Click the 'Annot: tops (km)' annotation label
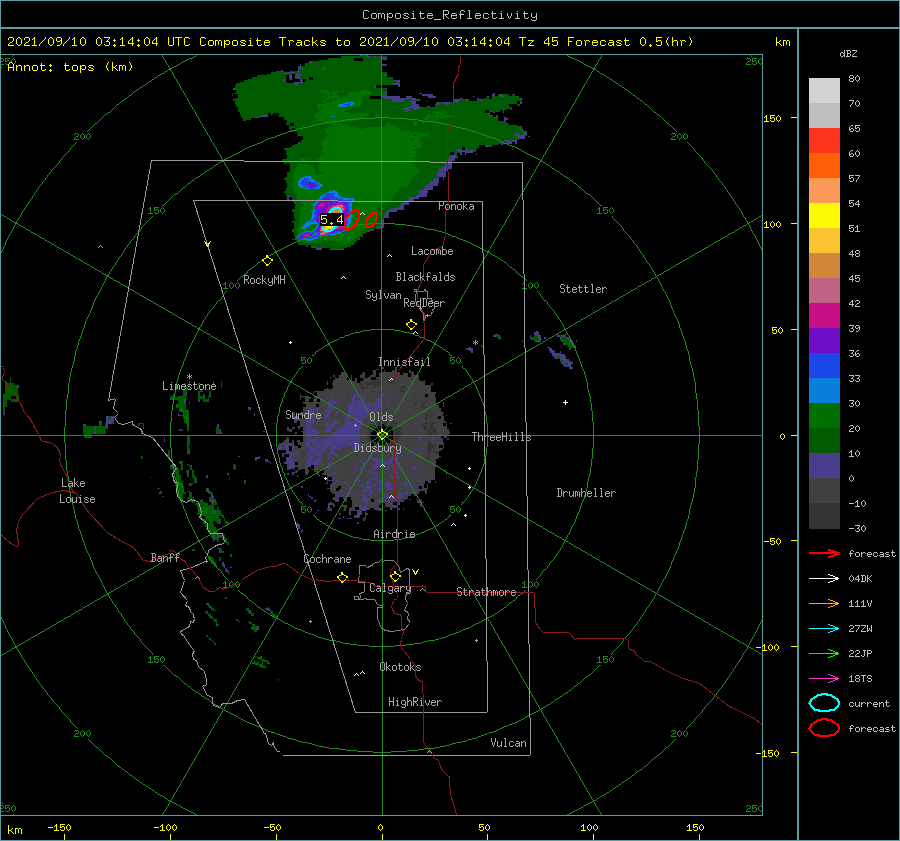The height and width of the screenshot is (841, 900). click(70, 67)
